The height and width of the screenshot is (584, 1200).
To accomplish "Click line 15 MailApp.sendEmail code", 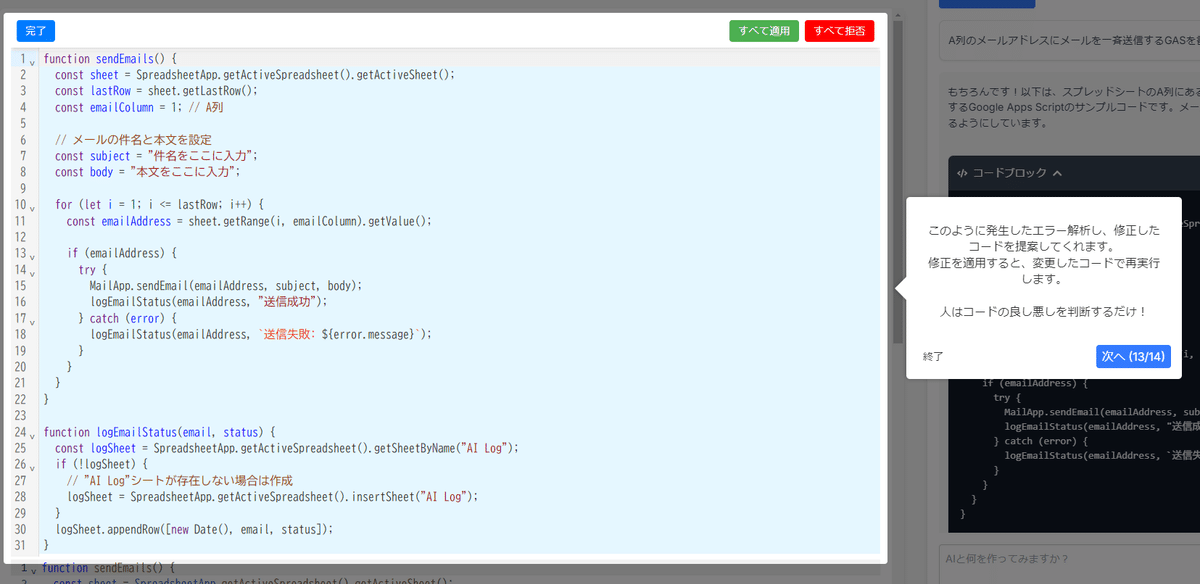I will (x=225, y=285).
